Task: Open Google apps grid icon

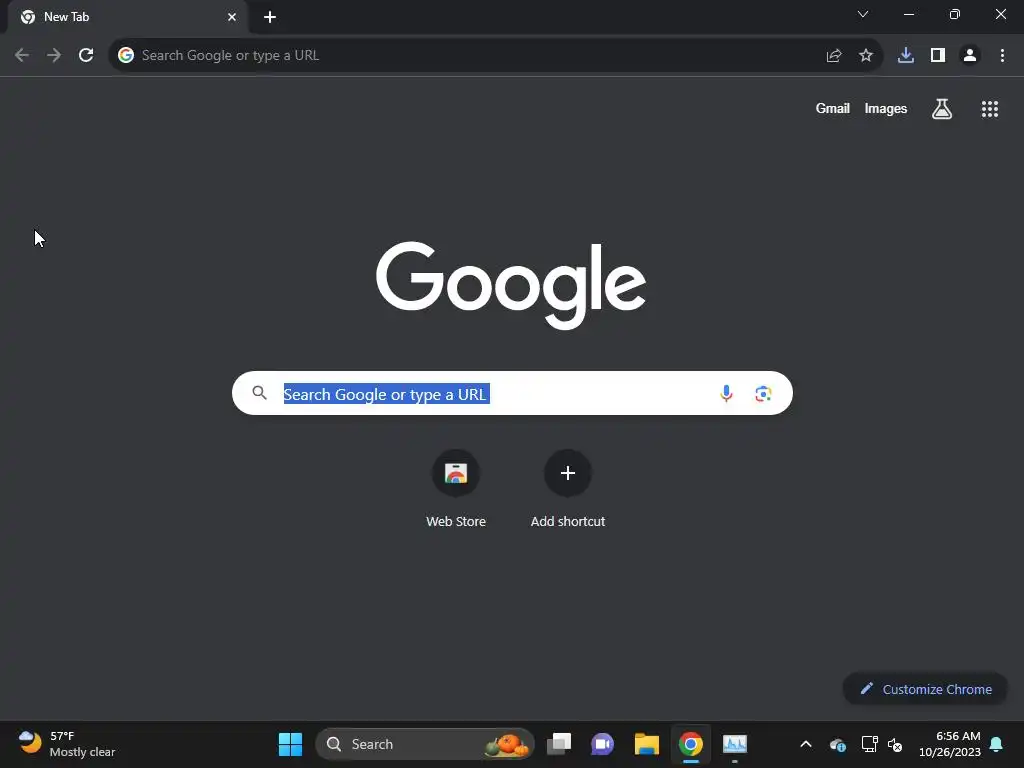Action: (x=990, y=109)
